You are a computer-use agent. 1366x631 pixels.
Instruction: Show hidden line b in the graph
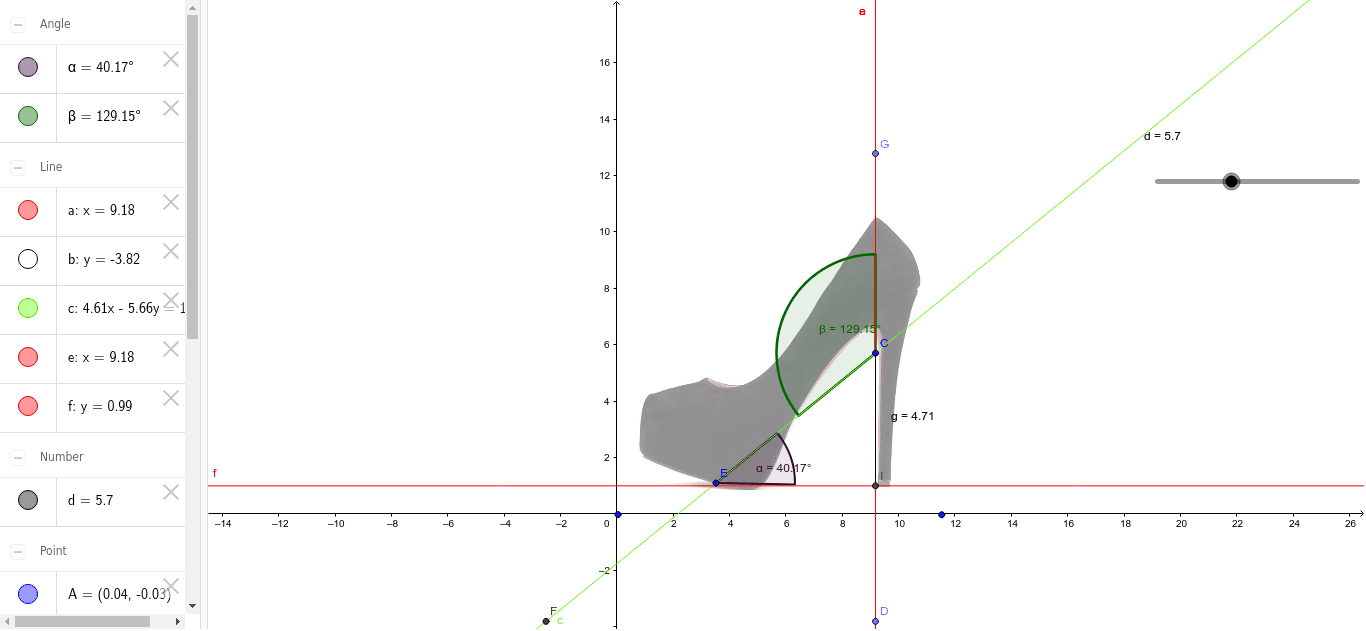coord(28,259)
